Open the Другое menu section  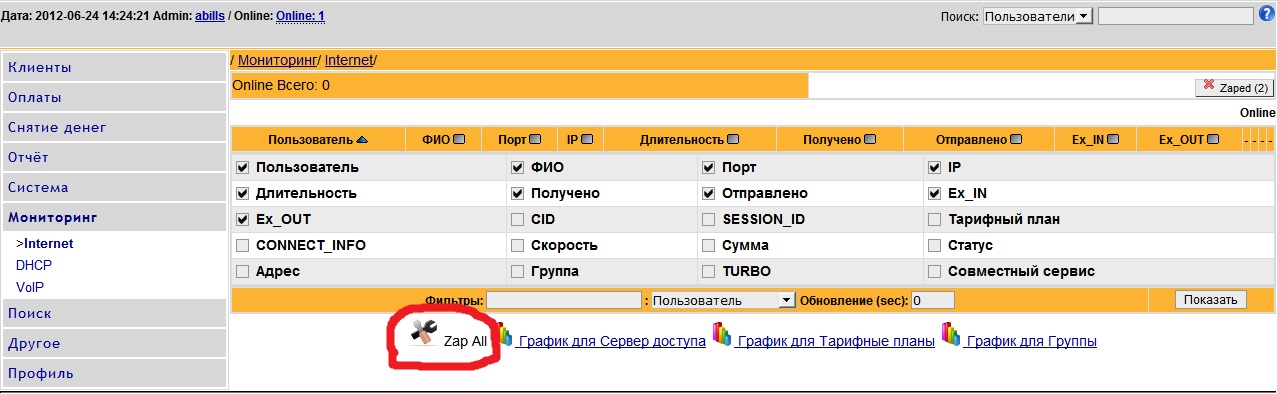[x=114, y=343]
